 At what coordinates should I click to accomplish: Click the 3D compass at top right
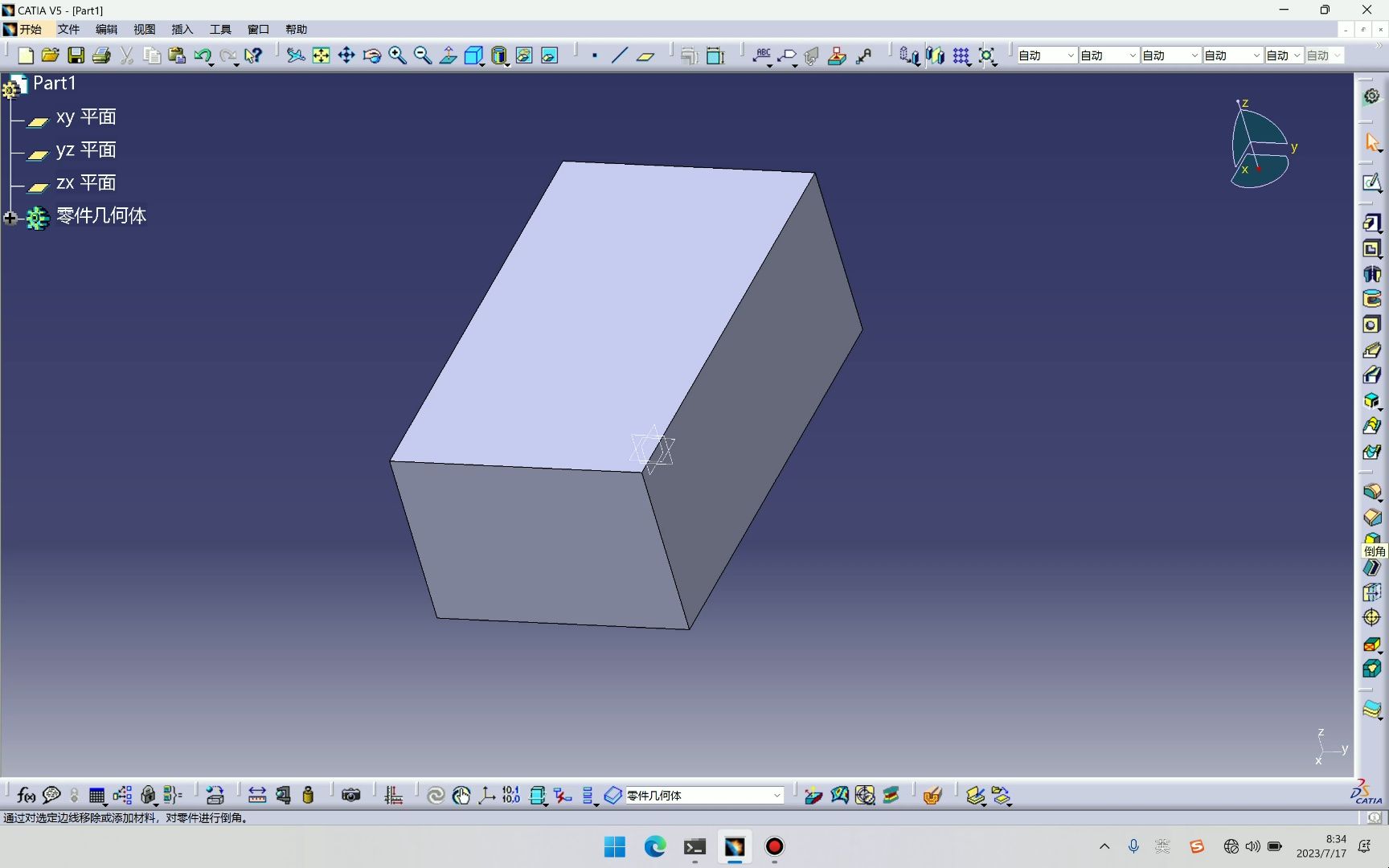1262,145
